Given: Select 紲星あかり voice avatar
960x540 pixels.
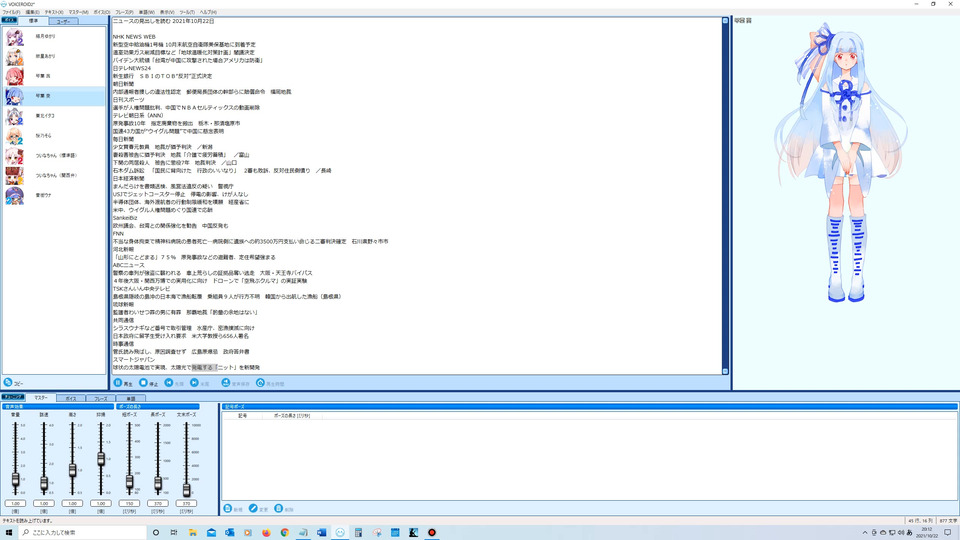Looking at the screenshot, I should pyautogui.click(x=15, y=56).
